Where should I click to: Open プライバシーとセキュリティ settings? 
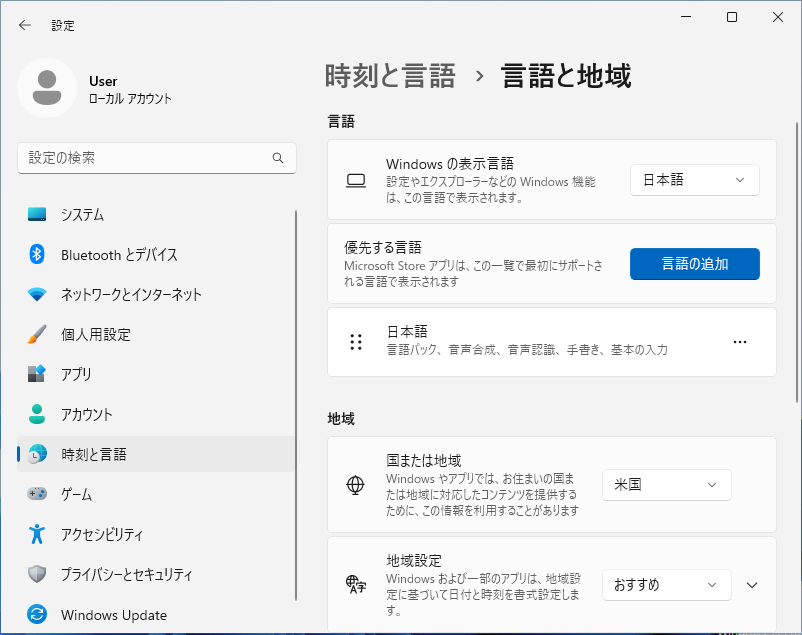click(156, 574)
